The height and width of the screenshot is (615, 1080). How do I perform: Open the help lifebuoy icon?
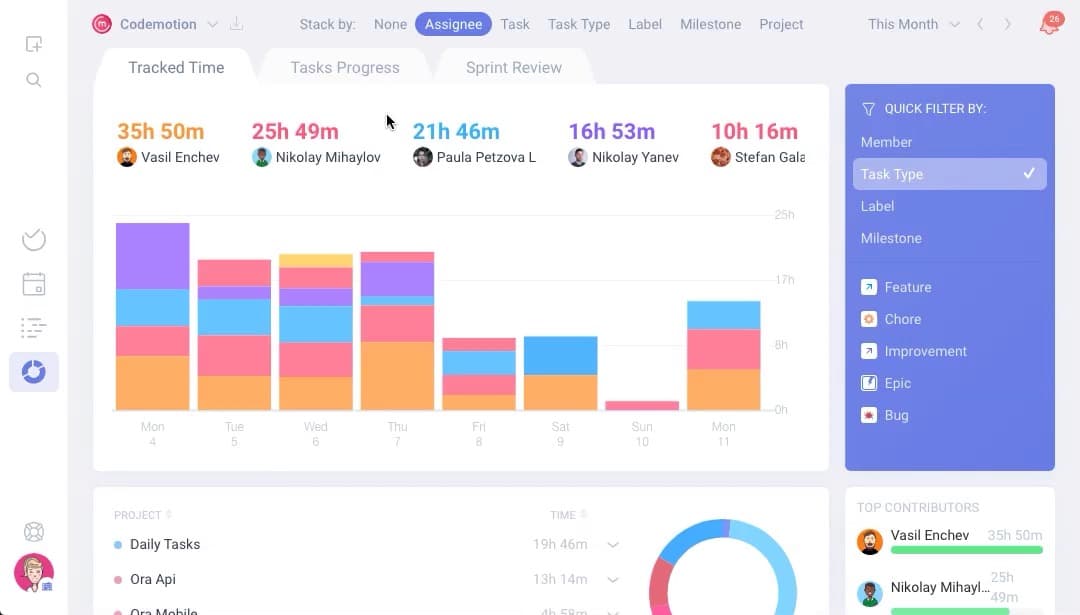34,532
